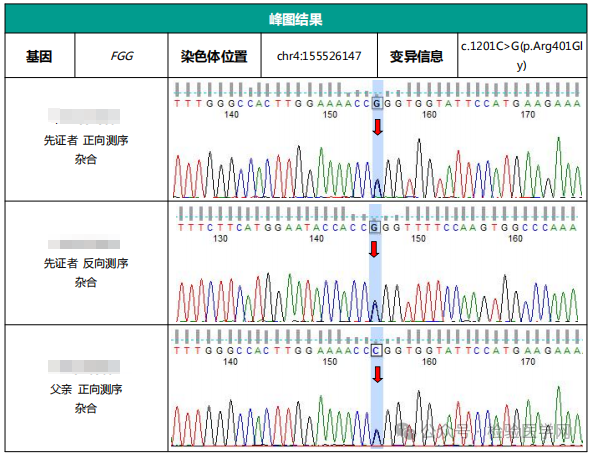This screenshot has width=590, height=455.
Task: Click the 峰图结果 header bar
Action: point(295,19)
